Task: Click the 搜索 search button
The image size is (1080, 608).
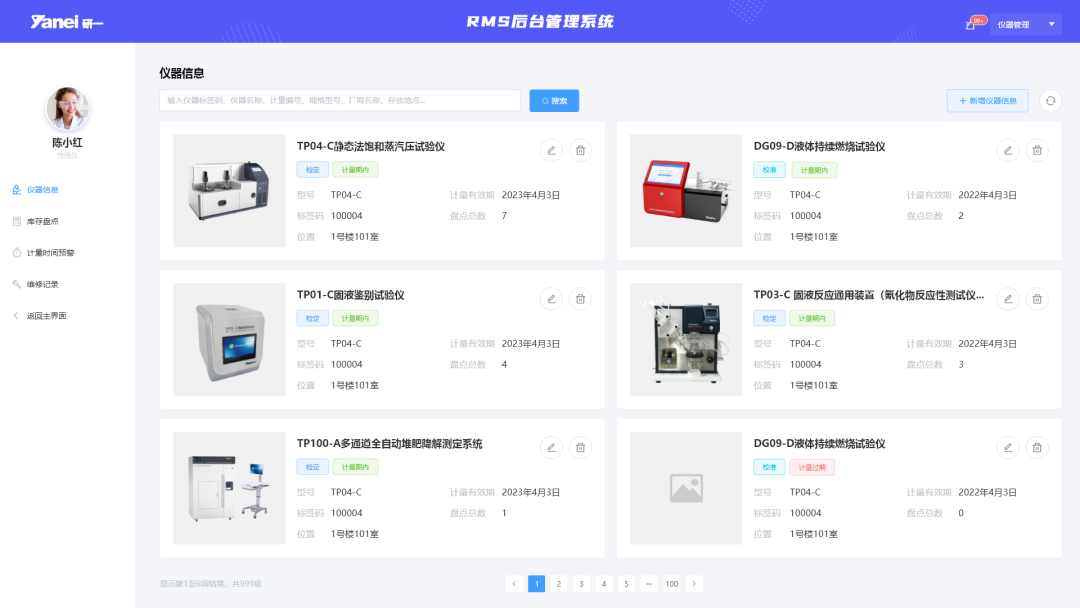Action: point(553,100)
